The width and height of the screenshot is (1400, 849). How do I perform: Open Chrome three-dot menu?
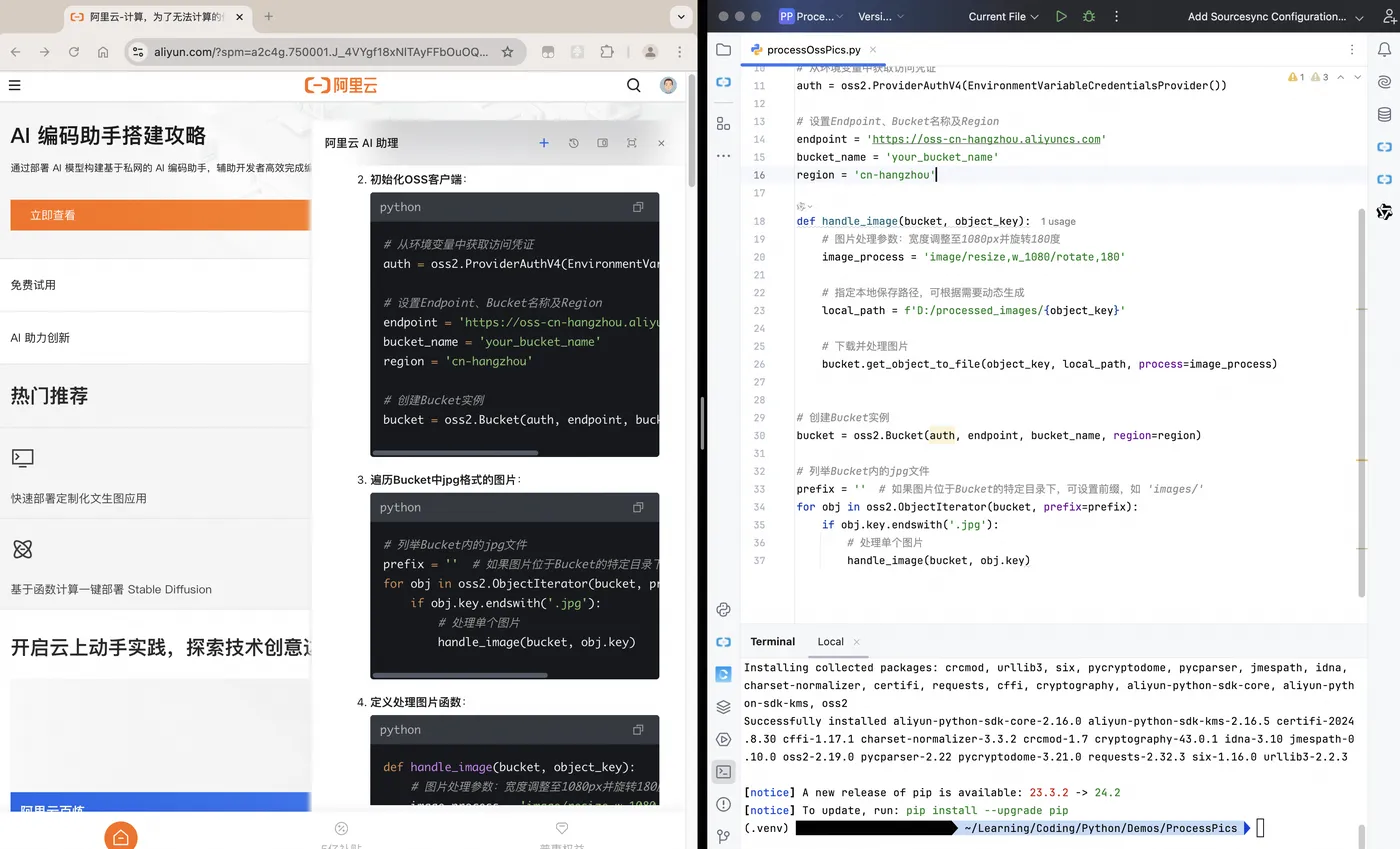[681, 52]
